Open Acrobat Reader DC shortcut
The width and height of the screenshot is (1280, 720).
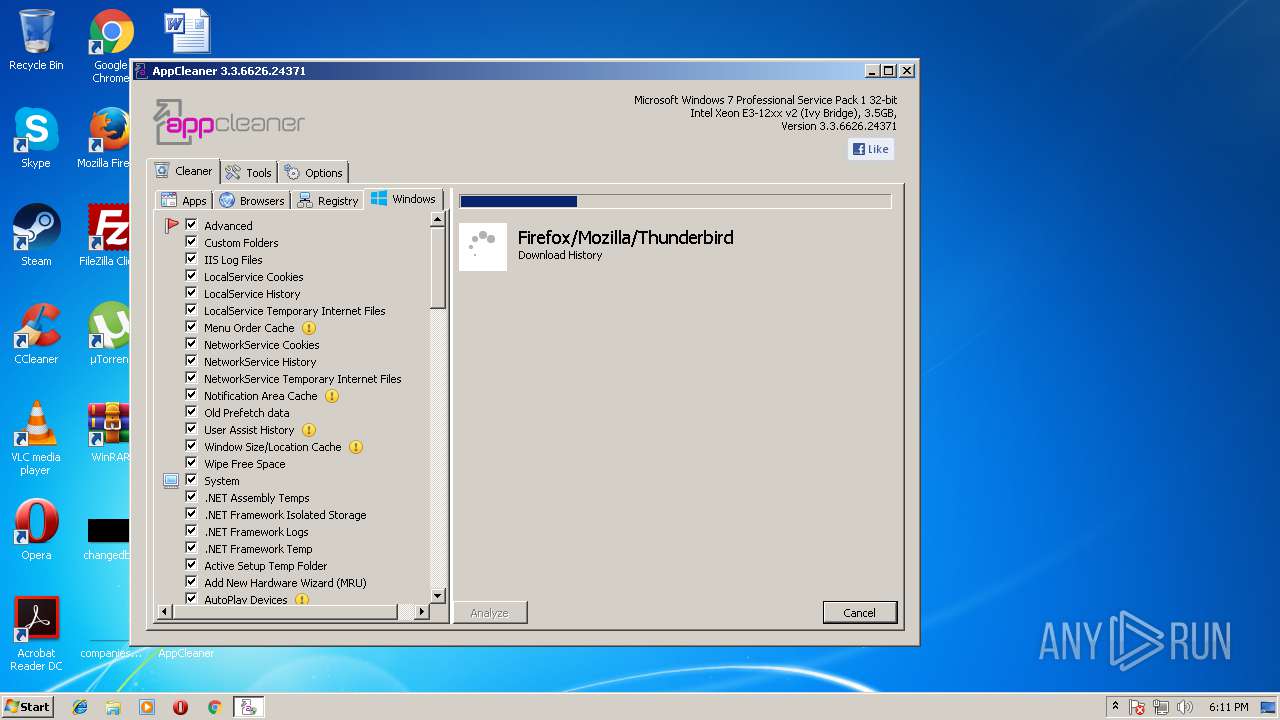click(38, 634)
